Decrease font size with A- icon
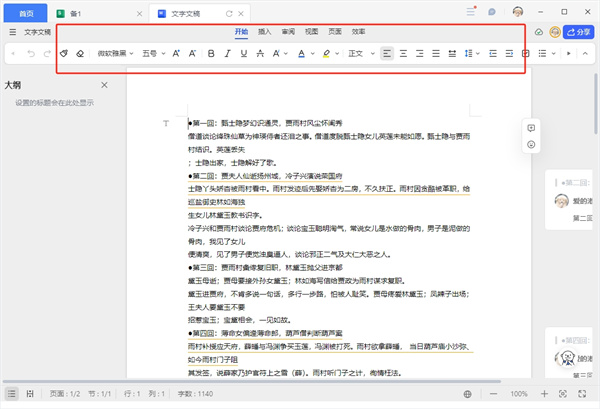600x409 pixels. pos(192,54)
